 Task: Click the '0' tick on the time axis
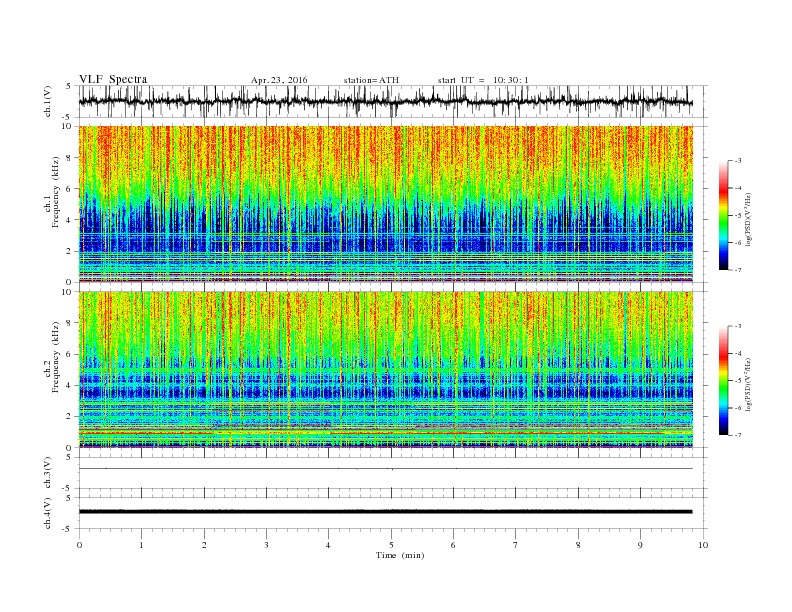pos(79,545)
